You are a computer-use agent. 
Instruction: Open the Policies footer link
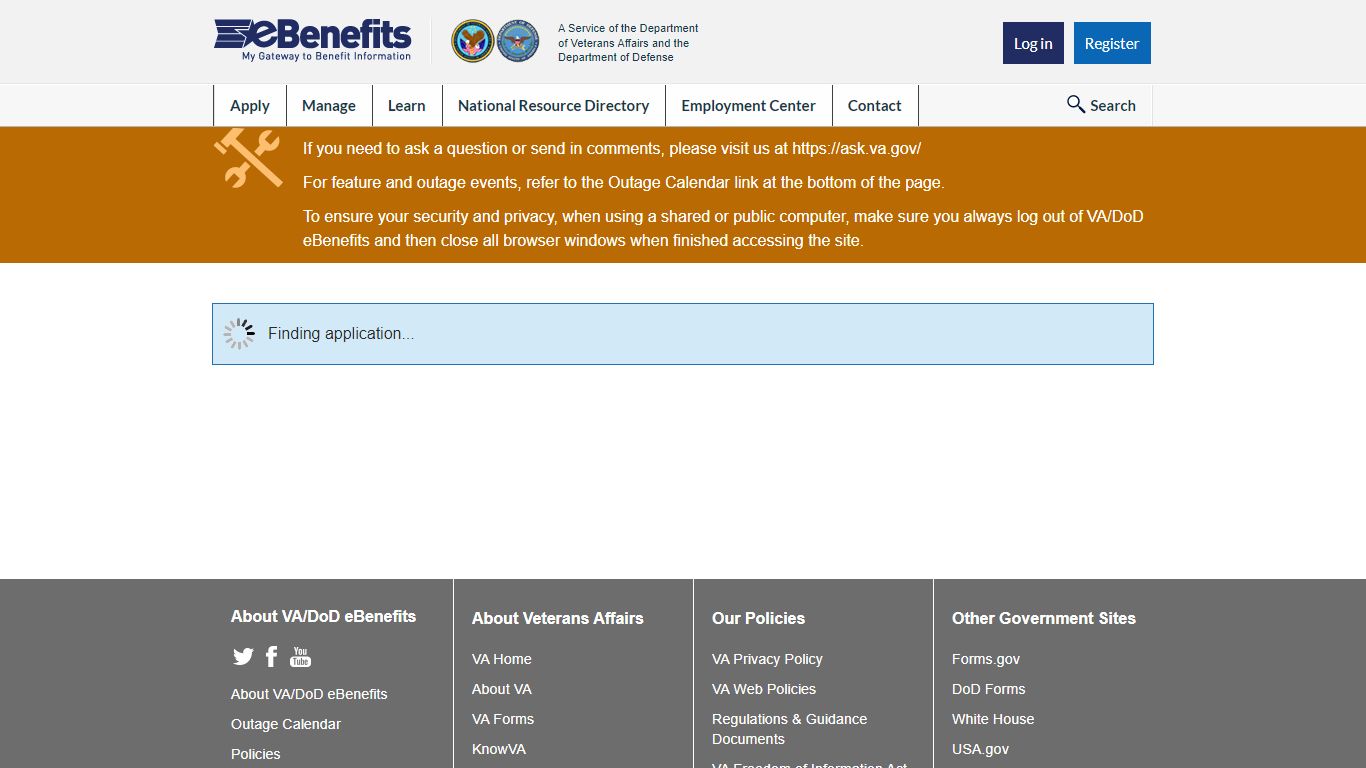(256, 754)
